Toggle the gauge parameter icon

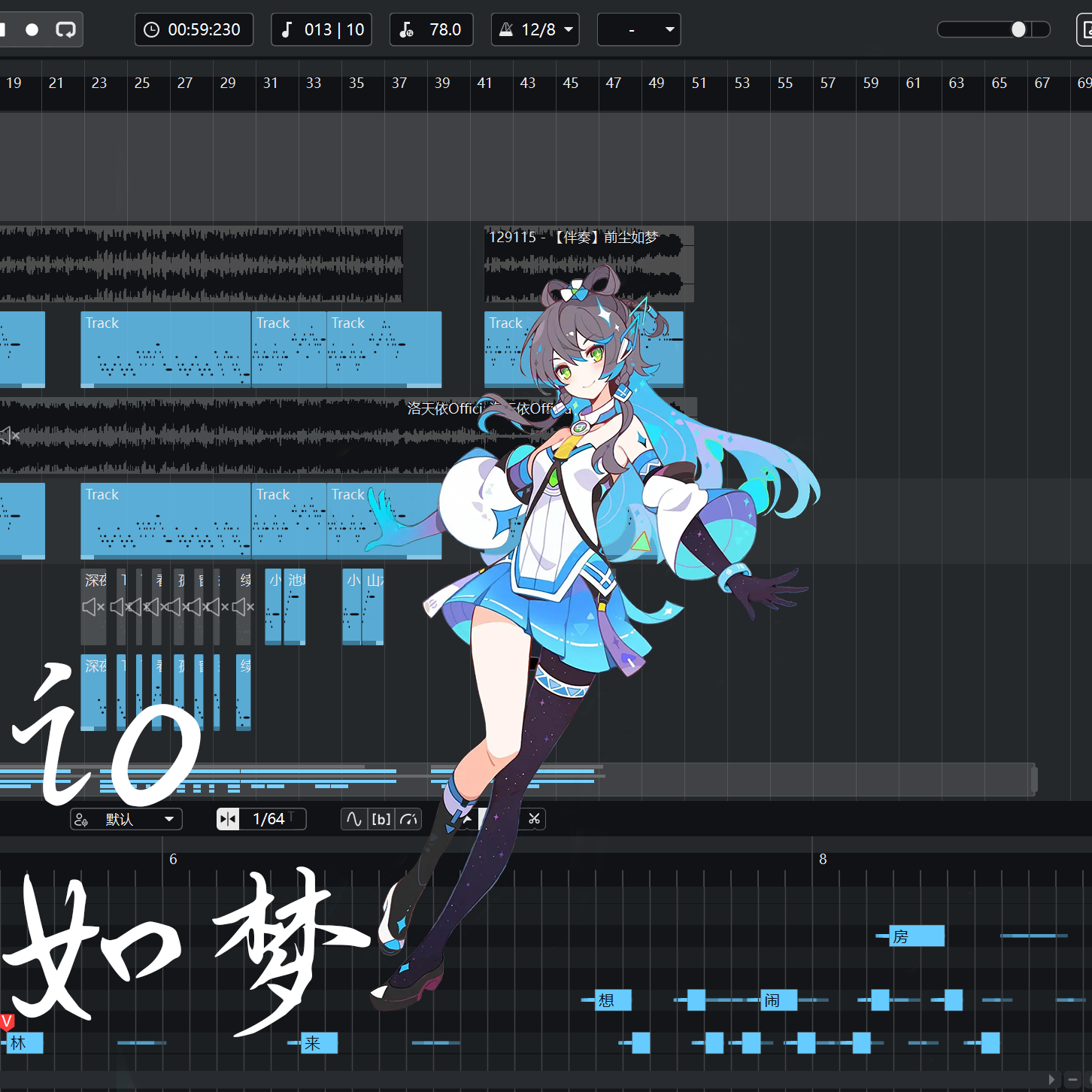coord(408,819)
